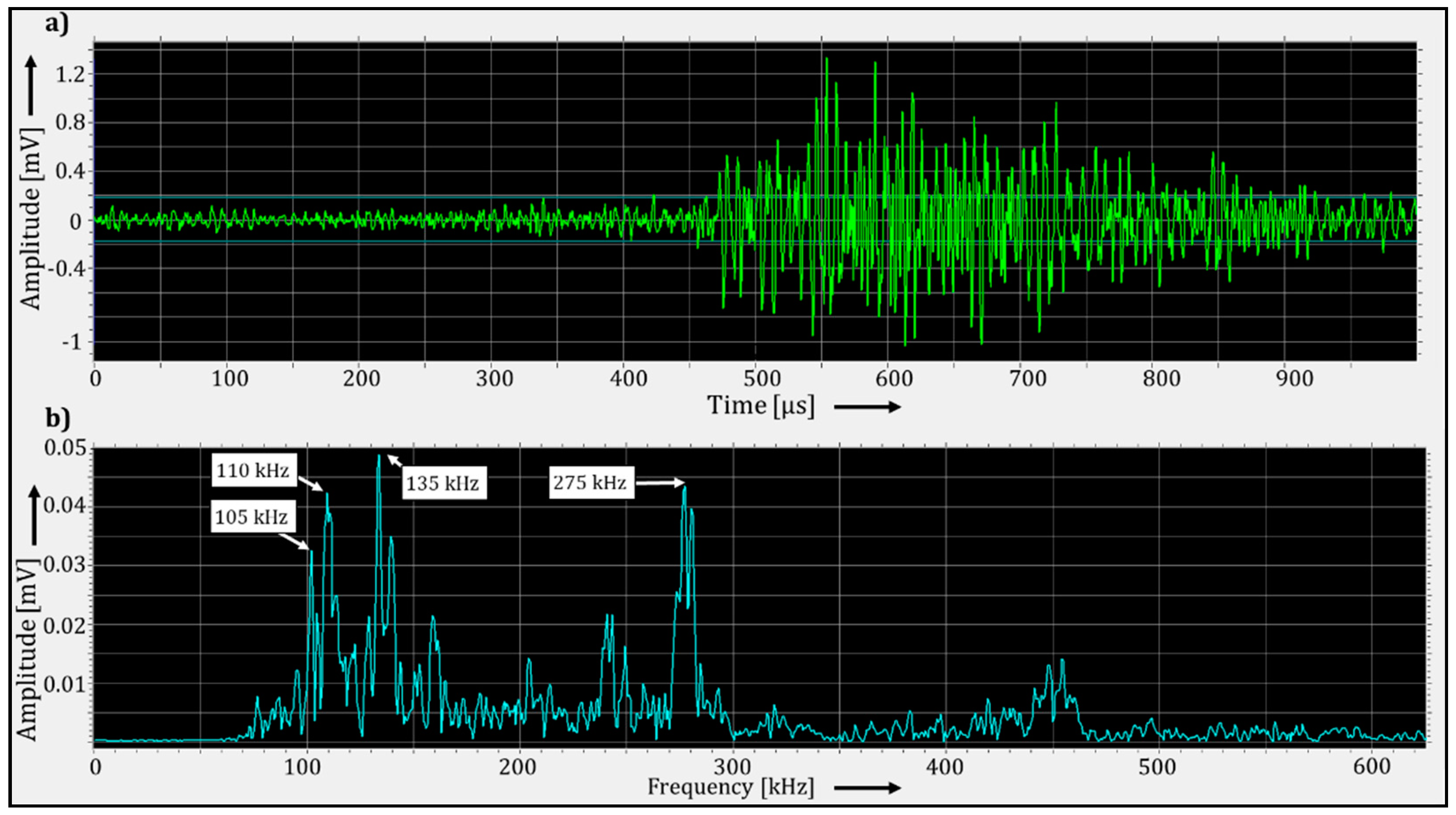Screen dimensions: 1456x815
Task: Click the 500 tick on the time axis
Action: [x=761, y=378]
